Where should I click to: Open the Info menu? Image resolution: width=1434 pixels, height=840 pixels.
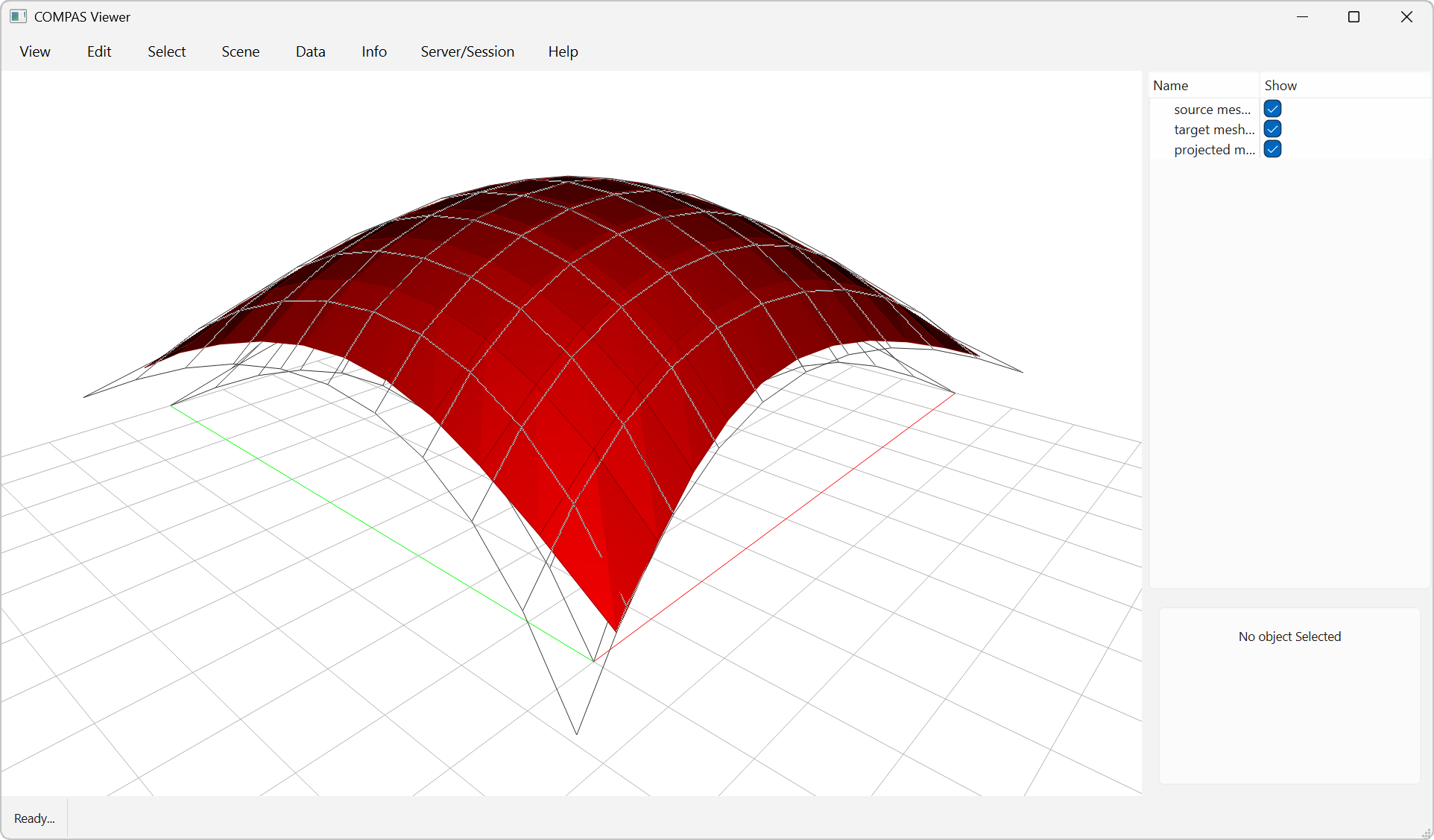pyautogui.click(x=373, y=51)
